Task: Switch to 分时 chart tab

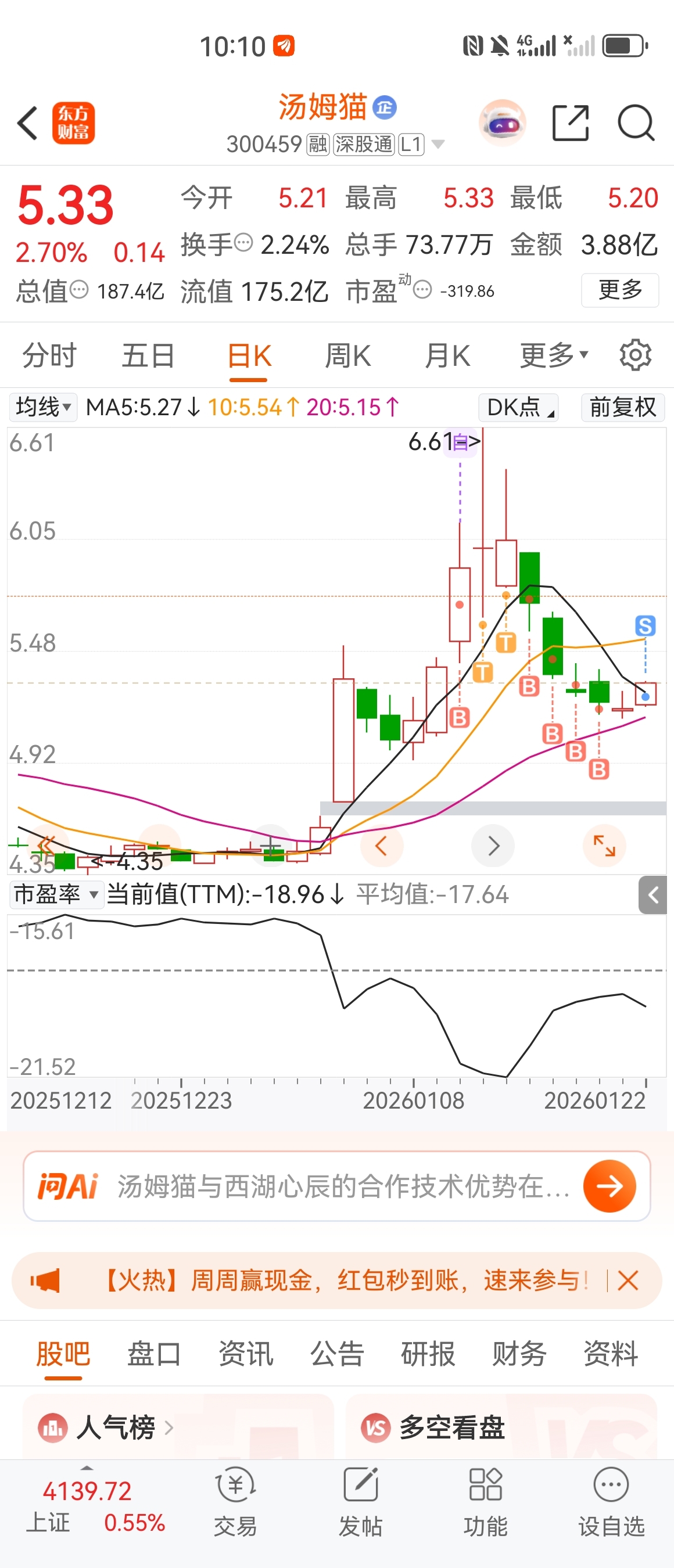Action: click(x=49, y=355)
